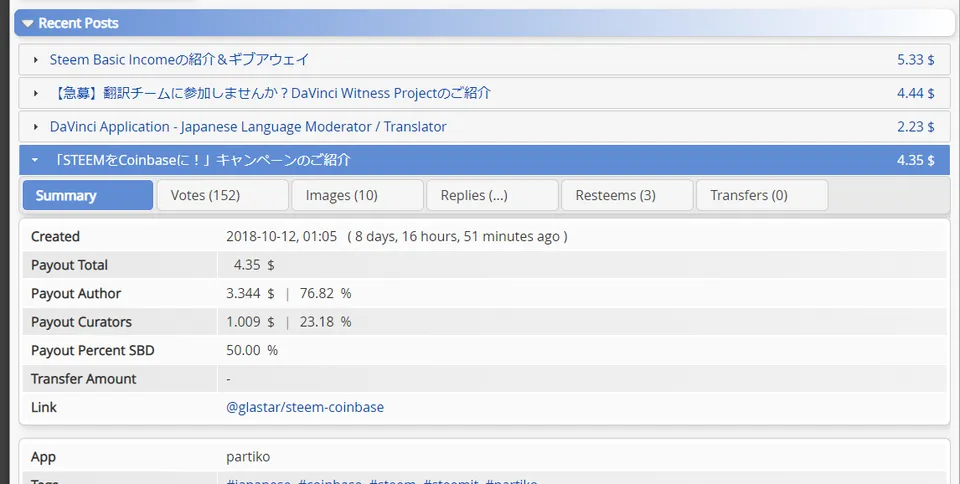The height and width of the screenshot is (484, 960).
Task: Click the 76.82 % author share
Action: (325, 294)
